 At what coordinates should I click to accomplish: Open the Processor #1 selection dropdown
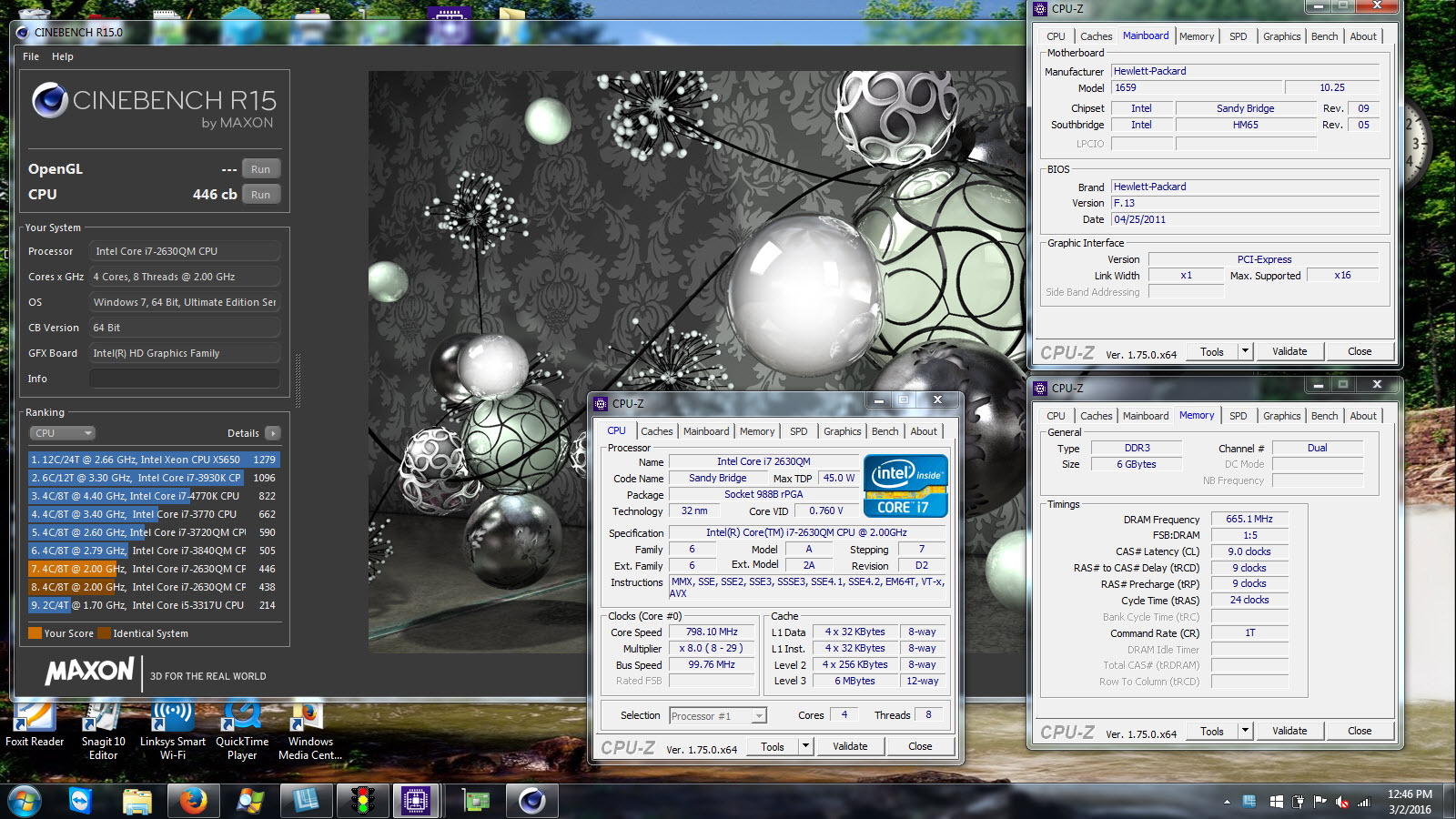[718, 716]
